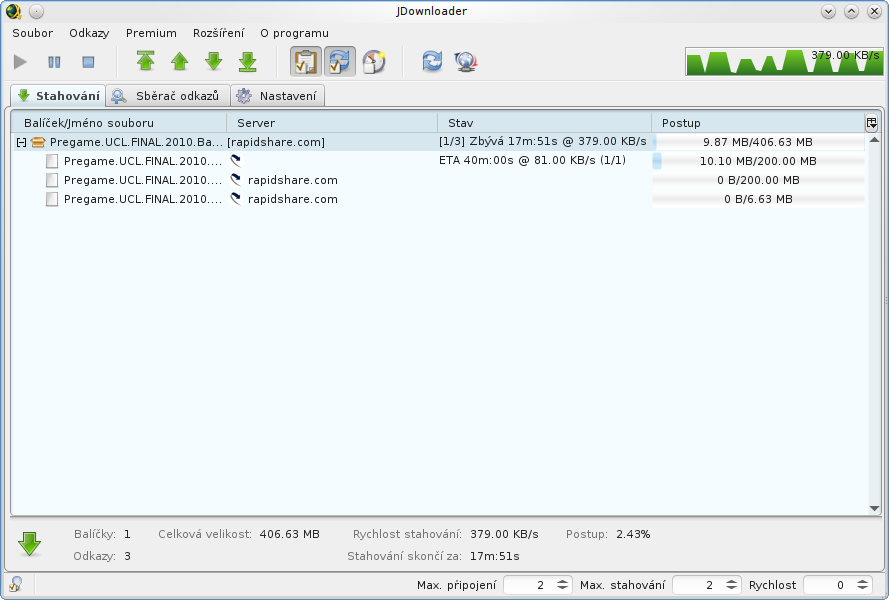The height and width of the screenshot is (600, 889).
Task: Adjust the Max. stahování spinner arrows
Action: click(732, 585)
